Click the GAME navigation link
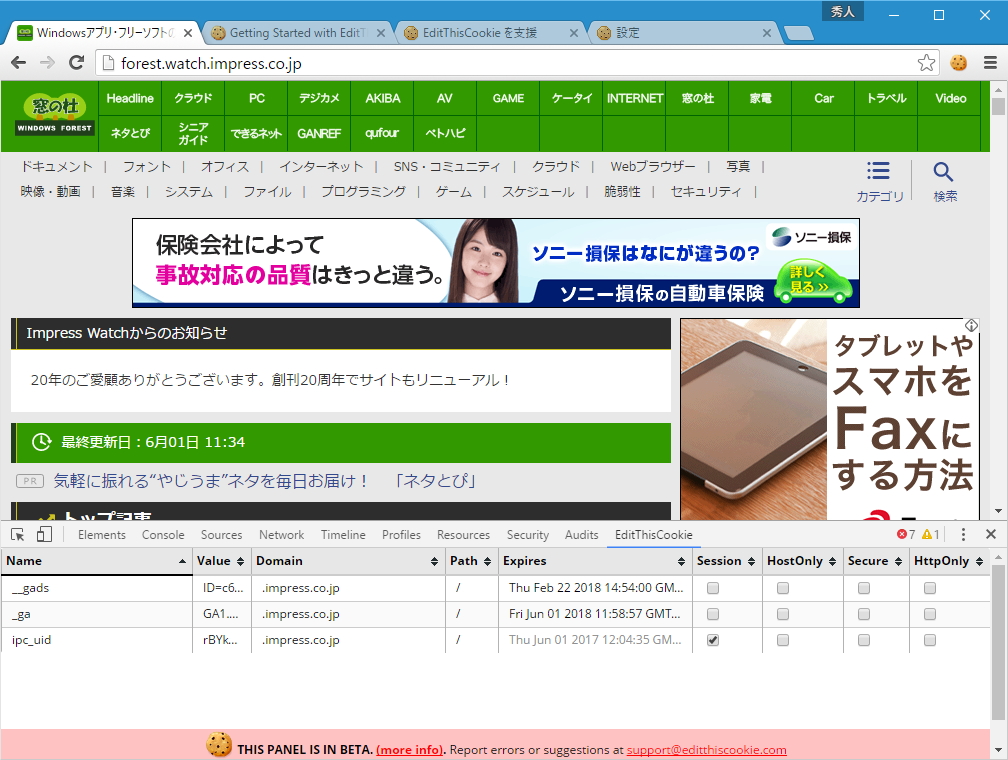 pyautogui.click(x=508, y=98)
